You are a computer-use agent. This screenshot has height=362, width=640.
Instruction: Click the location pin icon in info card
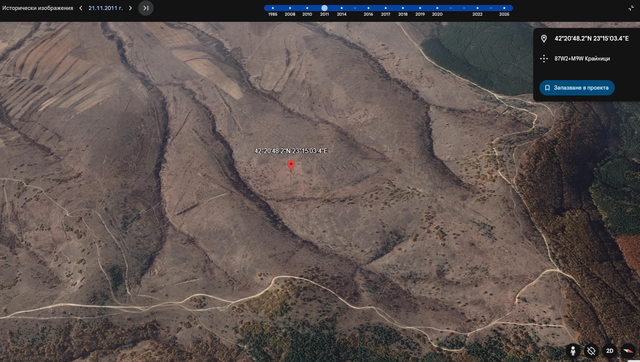tap(544, 38)
